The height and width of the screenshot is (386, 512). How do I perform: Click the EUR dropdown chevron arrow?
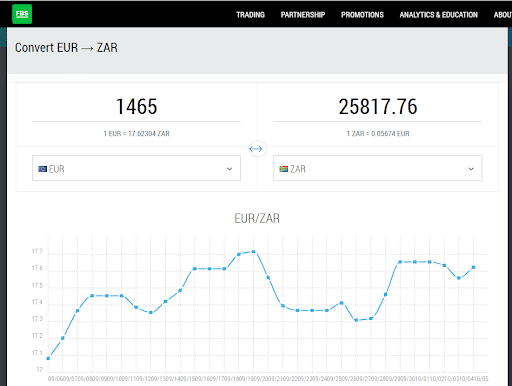pos(229,169)
